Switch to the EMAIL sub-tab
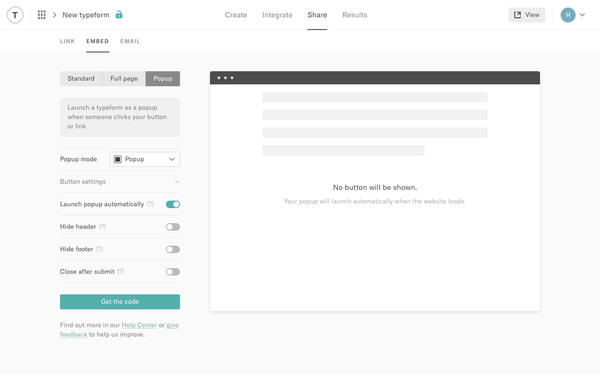Screen dimensions: 600x375 (x=130, y=41)
